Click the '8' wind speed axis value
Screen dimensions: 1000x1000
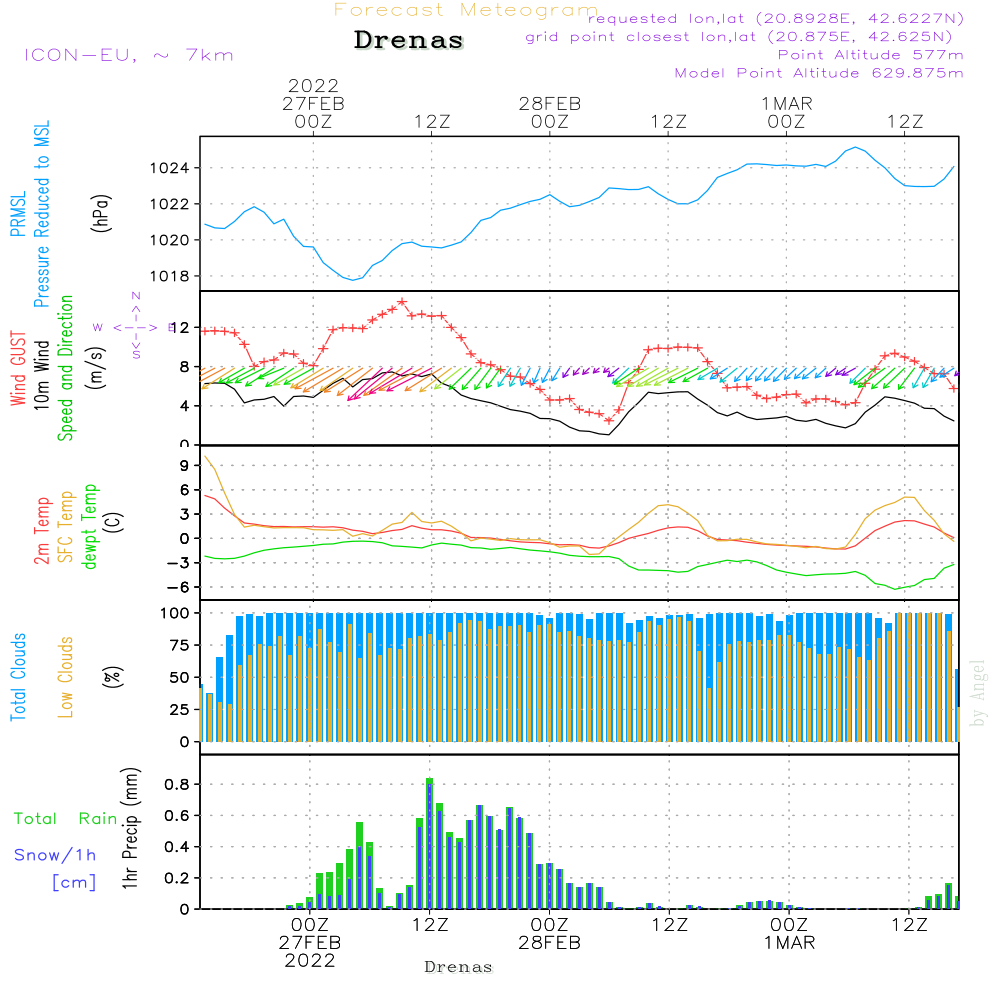click(x=185, y=367)
